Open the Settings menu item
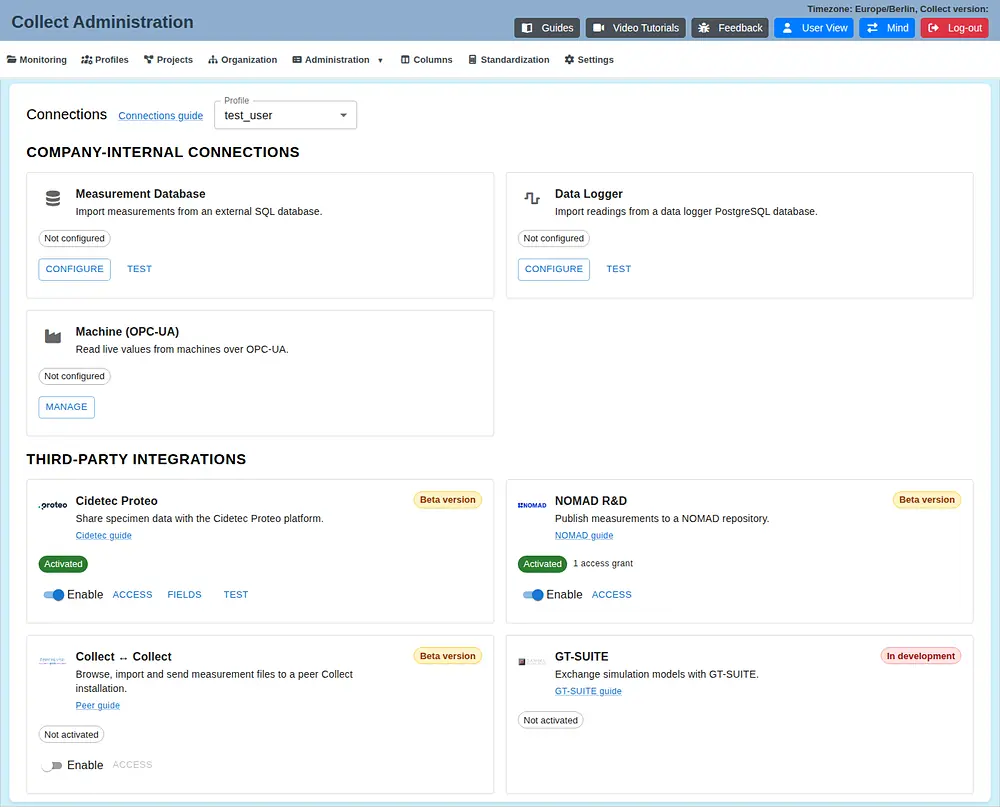Viewport: 1000px width, 807px height. 589,59
